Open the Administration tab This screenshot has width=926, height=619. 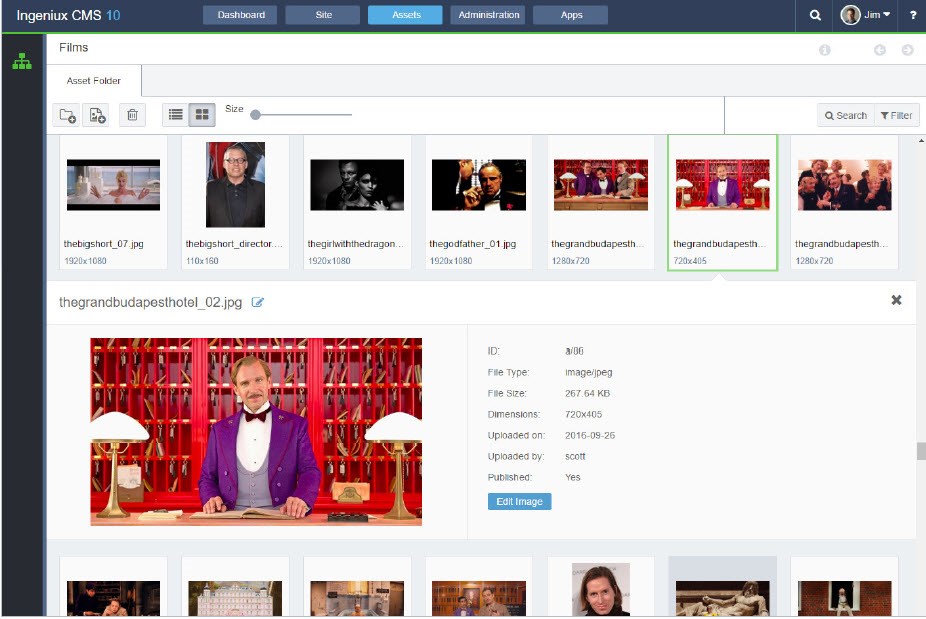point(488,15)
